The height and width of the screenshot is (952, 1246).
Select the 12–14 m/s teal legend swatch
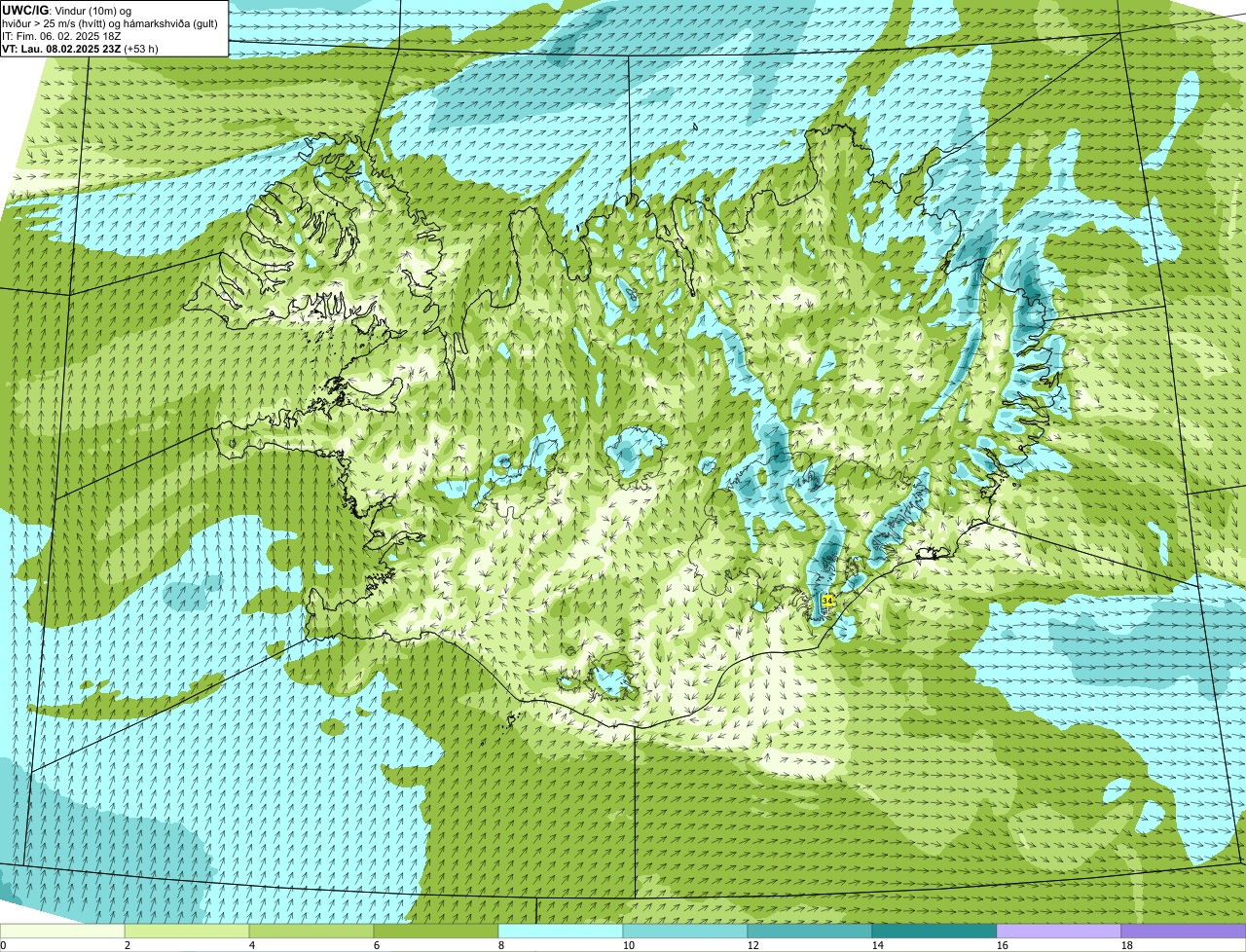(x=810, y=932)
